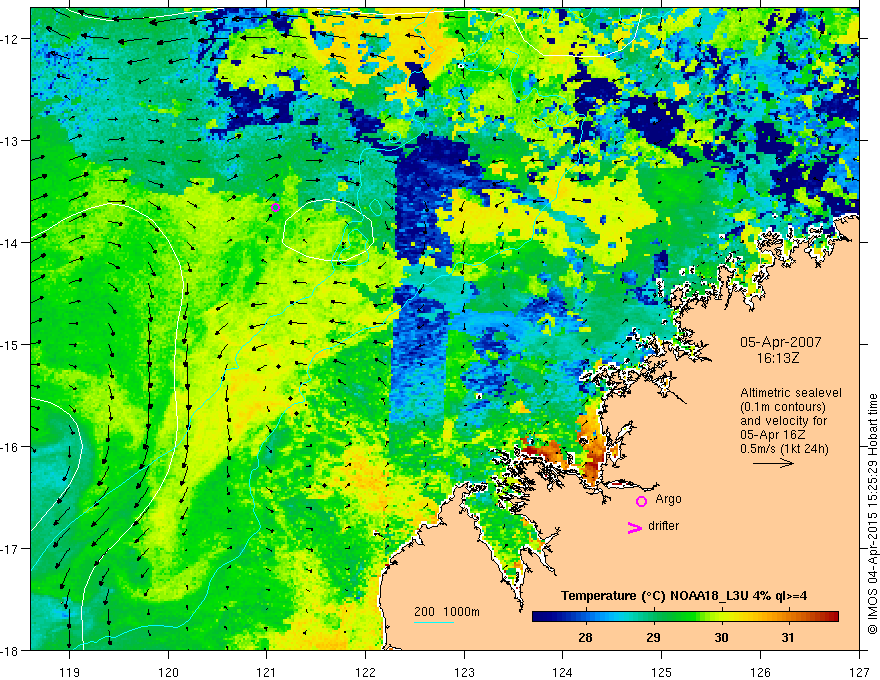880x680 pixels.
Task: Click the longitude axis label '123'
Action: point(464,672)
